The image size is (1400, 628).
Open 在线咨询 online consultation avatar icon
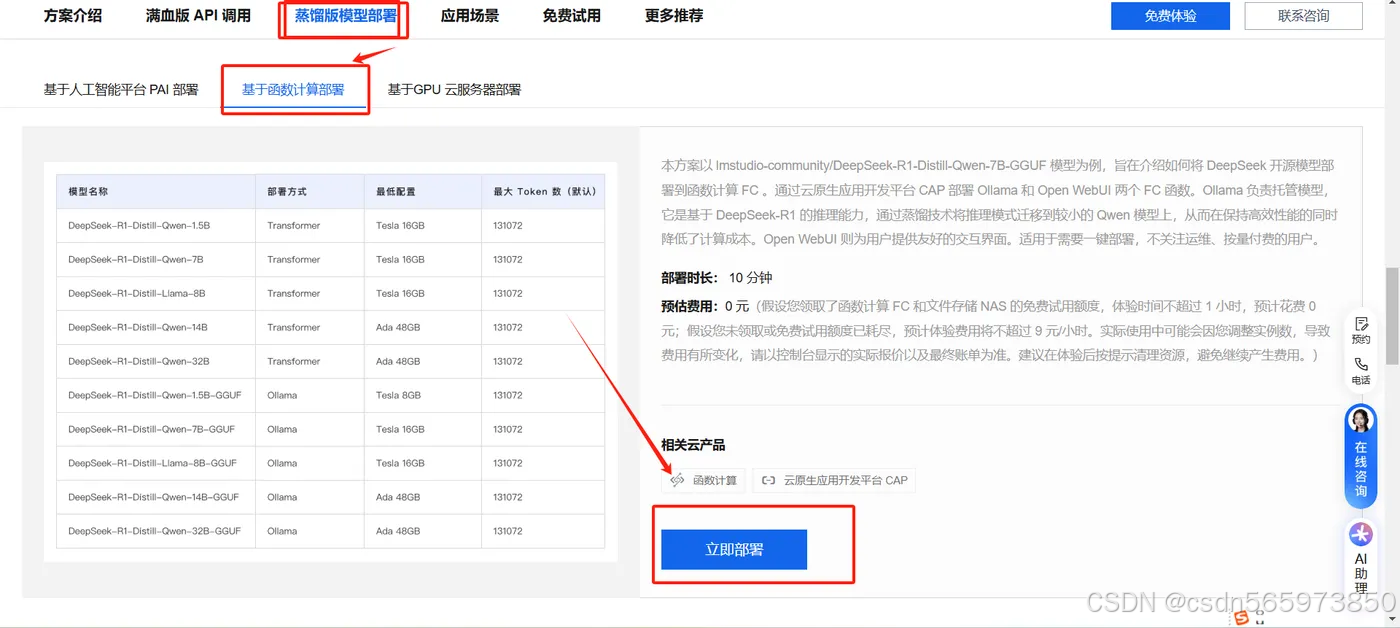1360,418
